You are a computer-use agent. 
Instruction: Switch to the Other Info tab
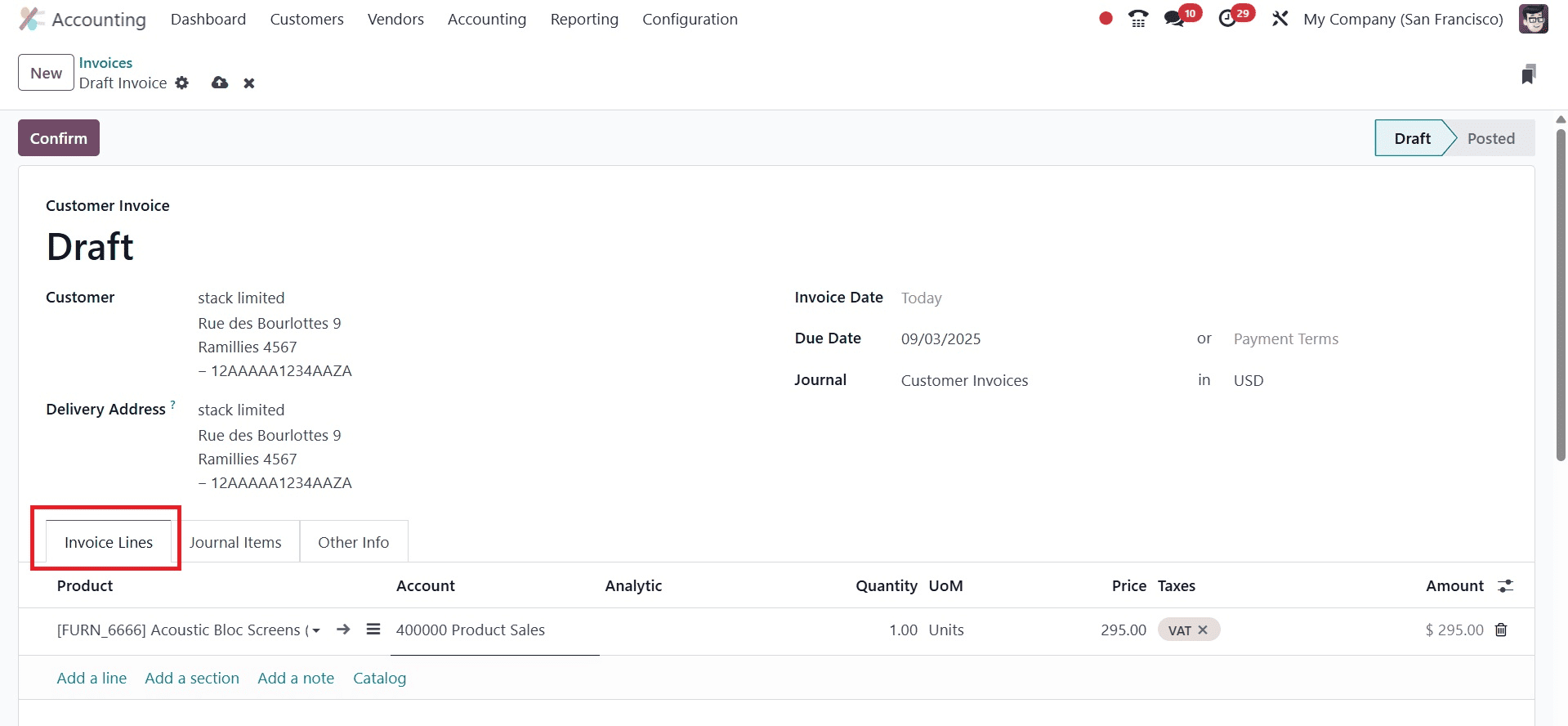pyautogui.click(x=353, y=543)
